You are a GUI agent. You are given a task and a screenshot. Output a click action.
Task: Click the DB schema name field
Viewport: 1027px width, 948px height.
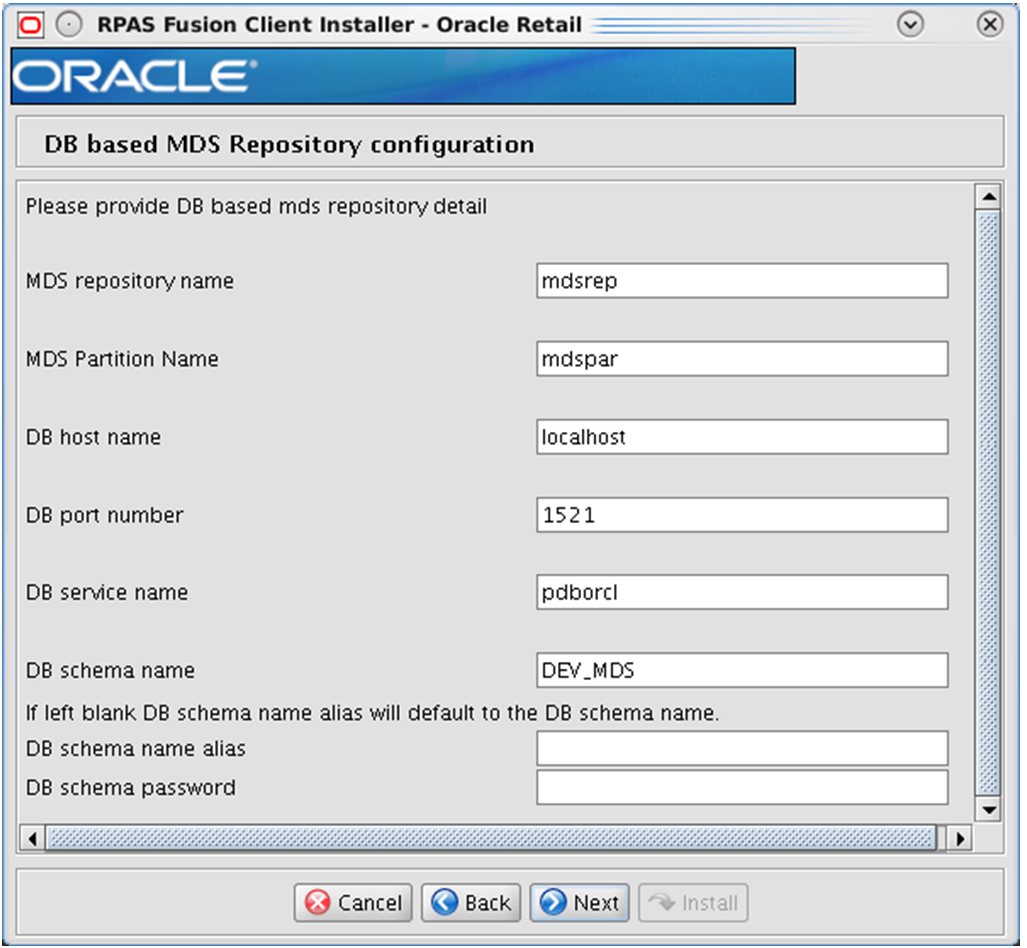tap(742, 670)
